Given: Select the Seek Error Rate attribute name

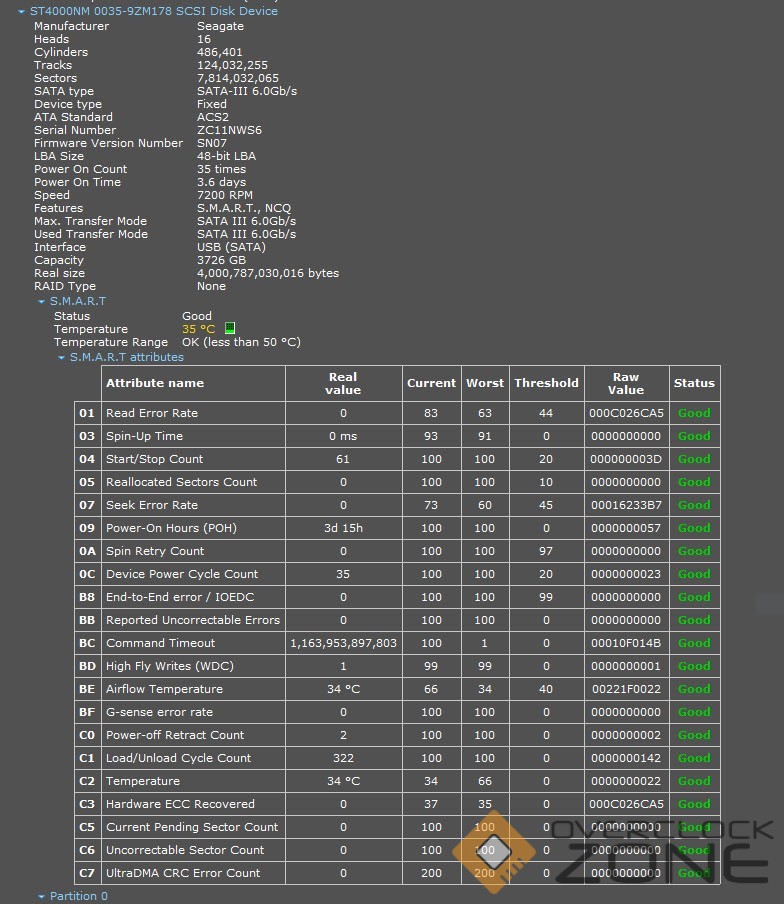Looking at the screenshot, I should point(152,505).
